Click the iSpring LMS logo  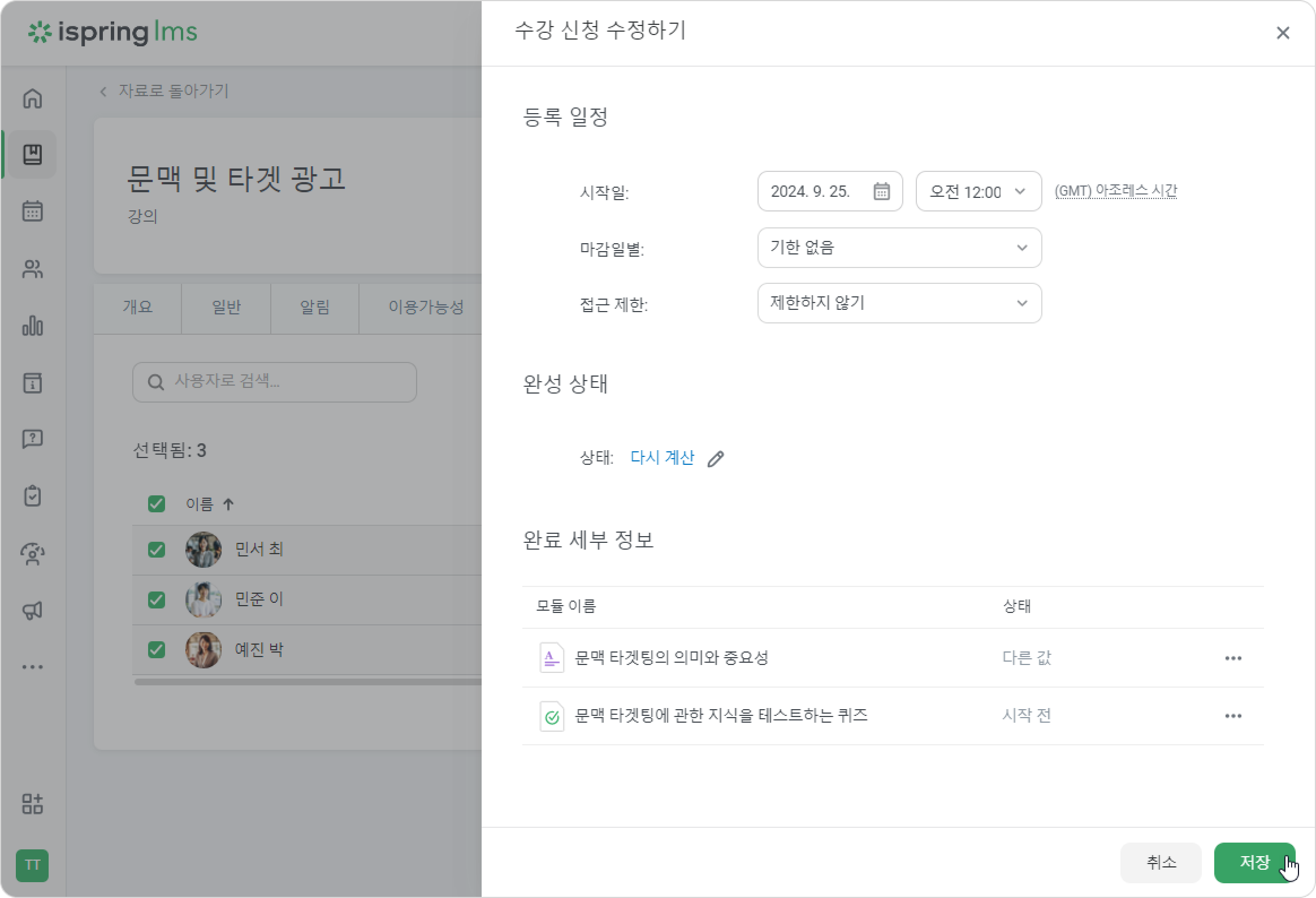pos(112,32)
